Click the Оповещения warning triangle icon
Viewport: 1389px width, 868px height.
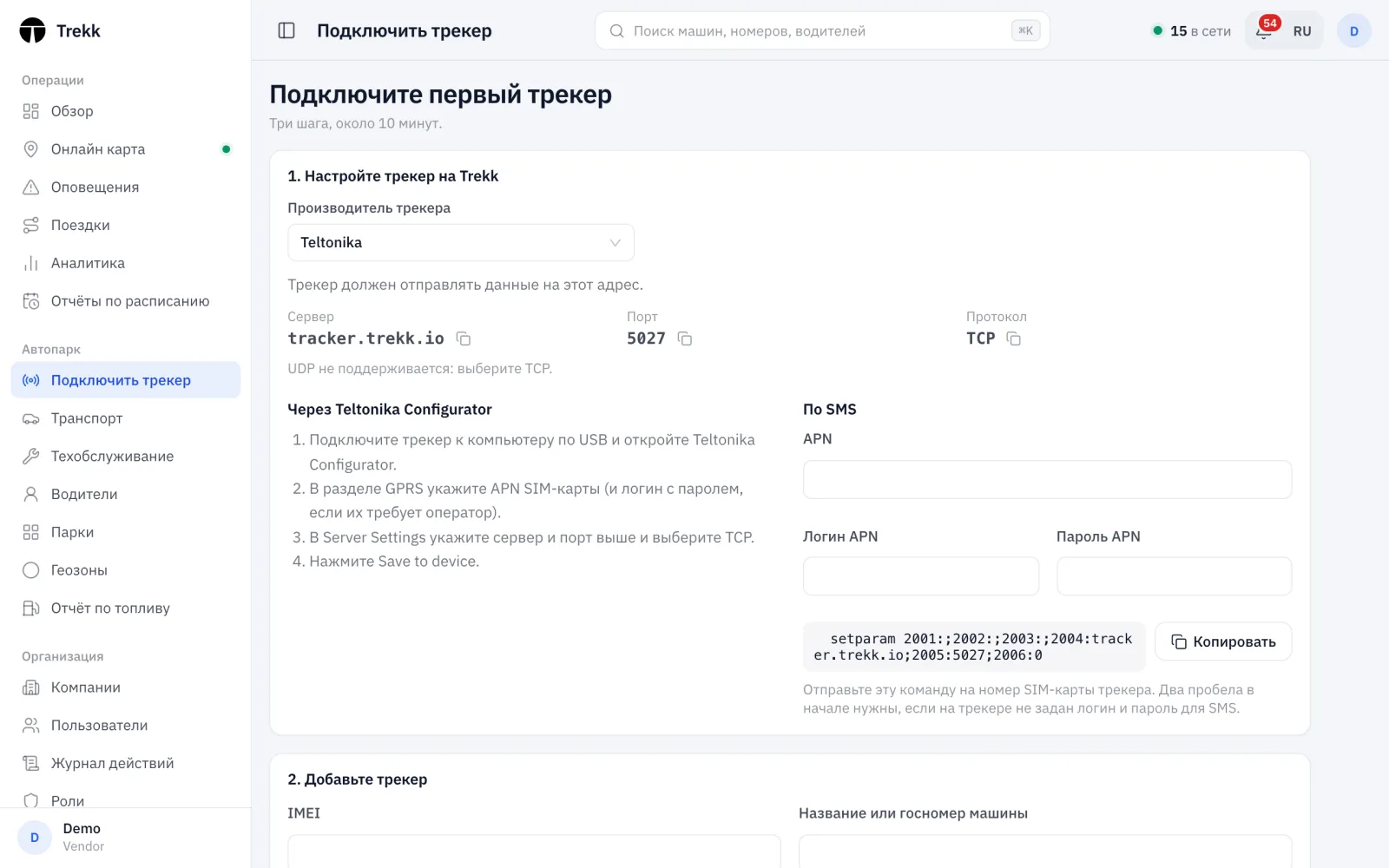point(31,187)
